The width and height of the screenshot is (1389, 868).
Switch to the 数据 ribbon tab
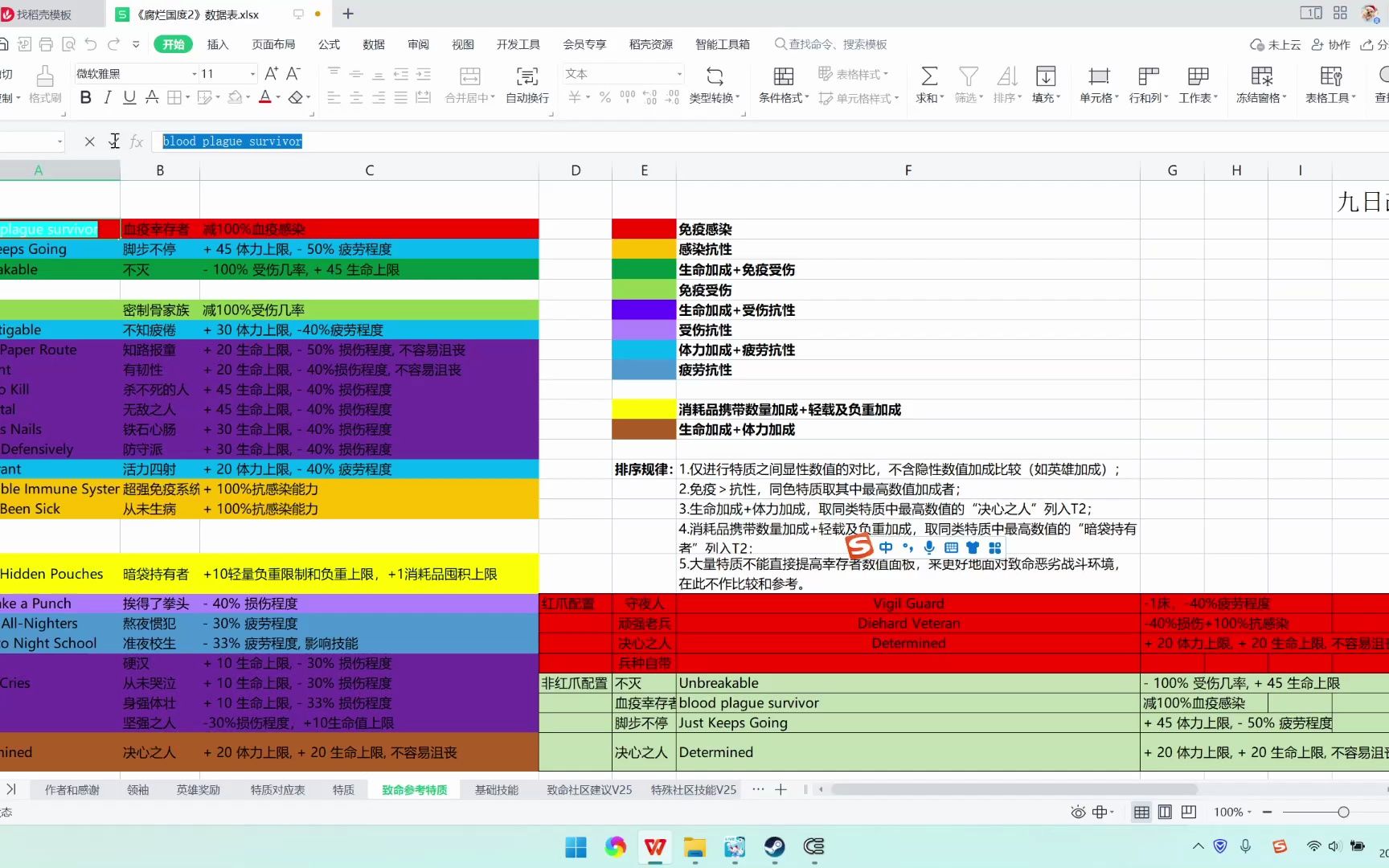click(x=373, y=44)
